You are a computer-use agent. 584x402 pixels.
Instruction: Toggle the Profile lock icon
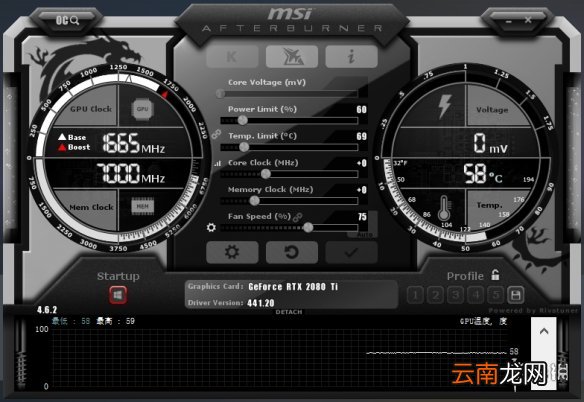click(x=495, y=275)
